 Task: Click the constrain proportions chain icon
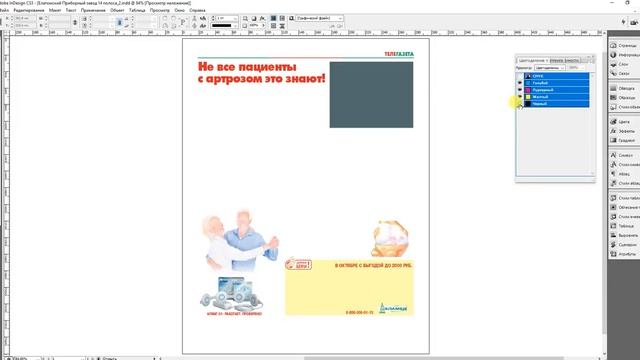pos(75,22)
